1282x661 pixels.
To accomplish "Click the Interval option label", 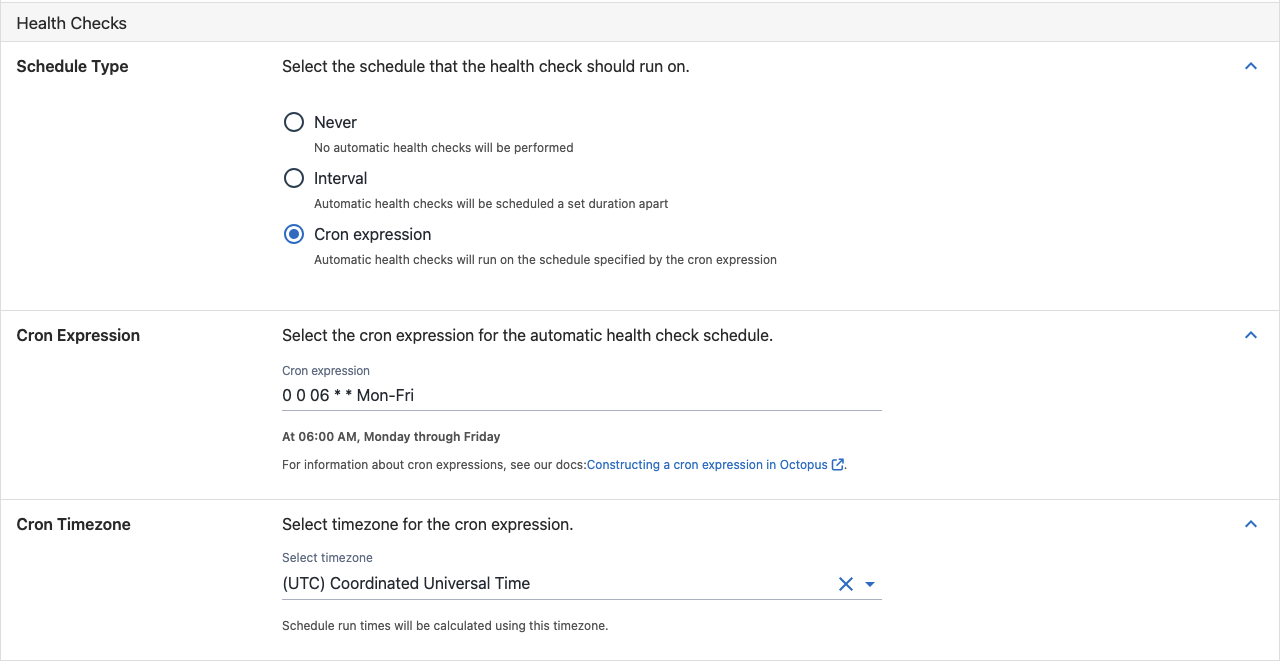I will pyautogui.click(x=341, y=178).
